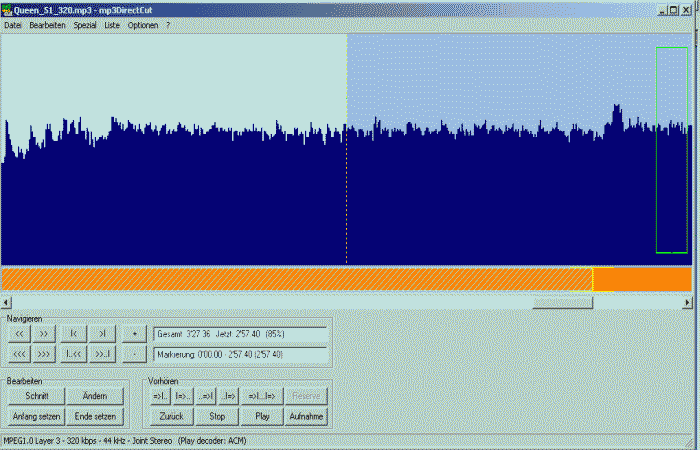Zoom out with the - button

[x=135, y=354]
